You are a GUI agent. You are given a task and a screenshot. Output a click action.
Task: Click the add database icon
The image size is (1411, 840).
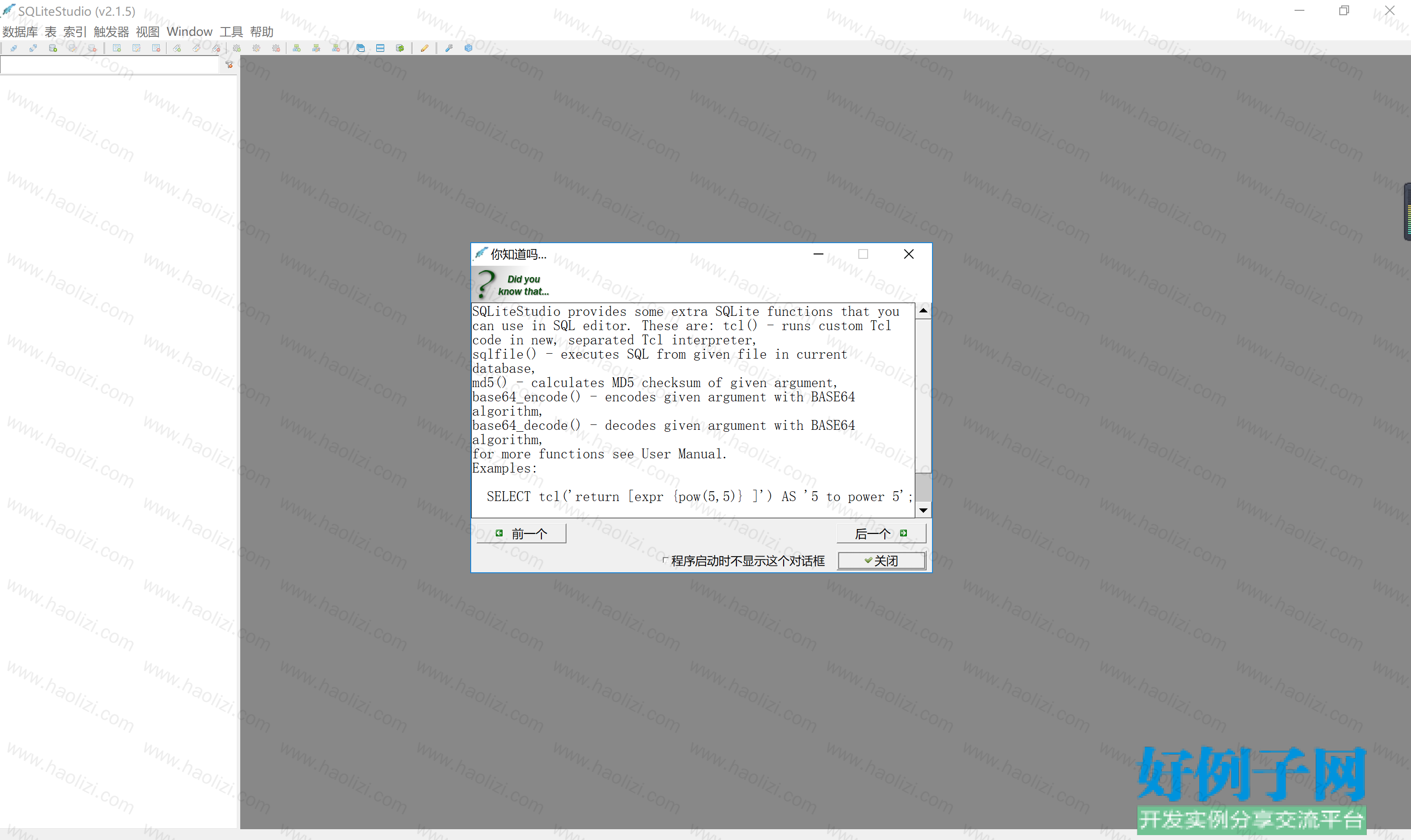pyautogui.click(x=53, y=48)
